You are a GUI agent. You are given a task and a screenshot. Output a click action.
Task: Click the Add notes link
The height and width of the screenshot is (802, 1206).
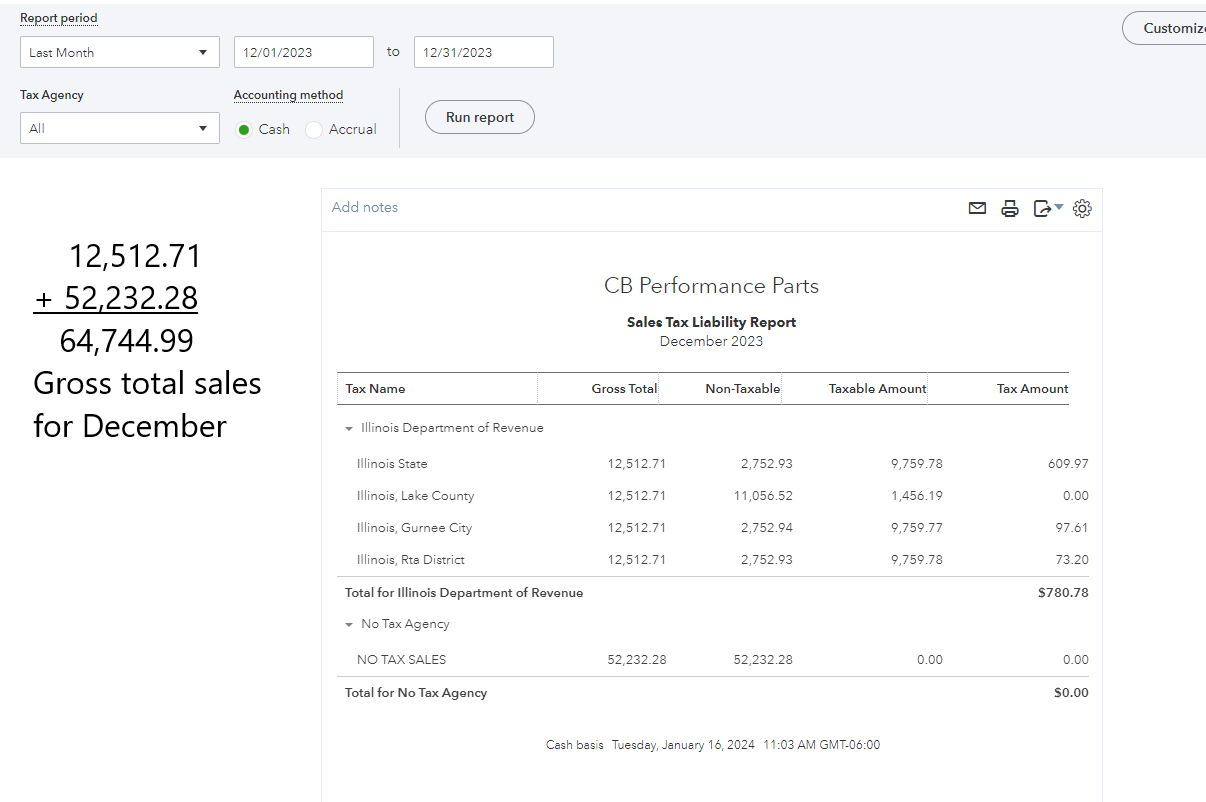pyautogui.click(x=364, y=207)
